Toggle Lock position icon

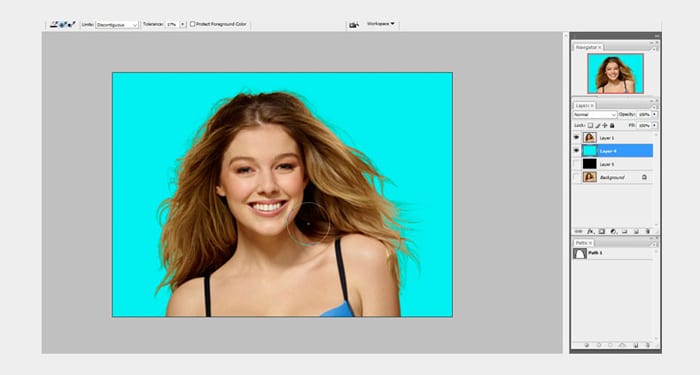pyautogui.click(x=604, y=125)
